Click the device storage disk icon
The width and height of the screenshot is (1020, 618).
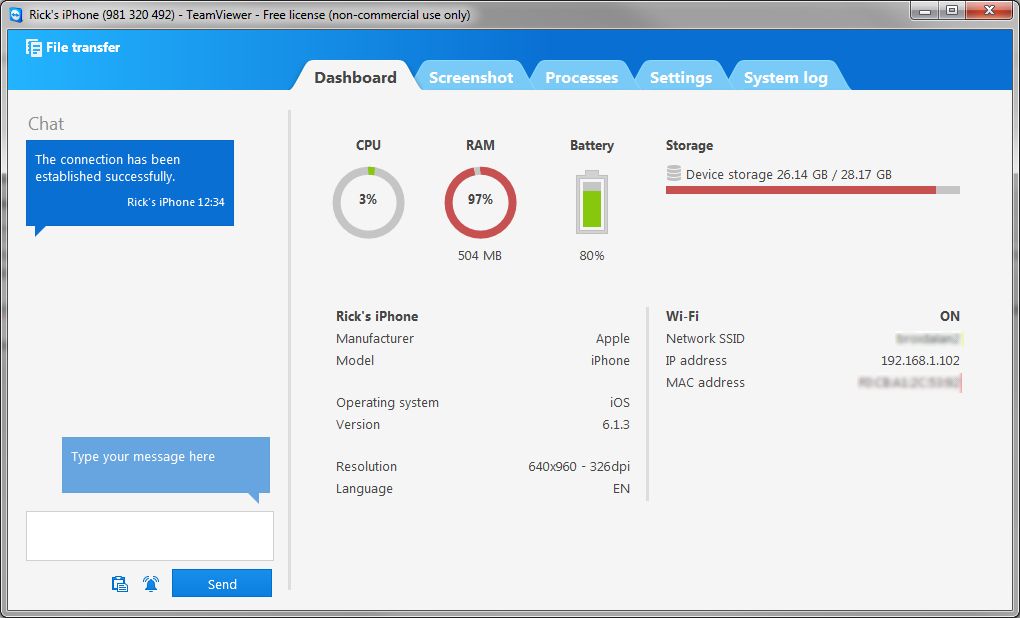(x=674, y=174)
